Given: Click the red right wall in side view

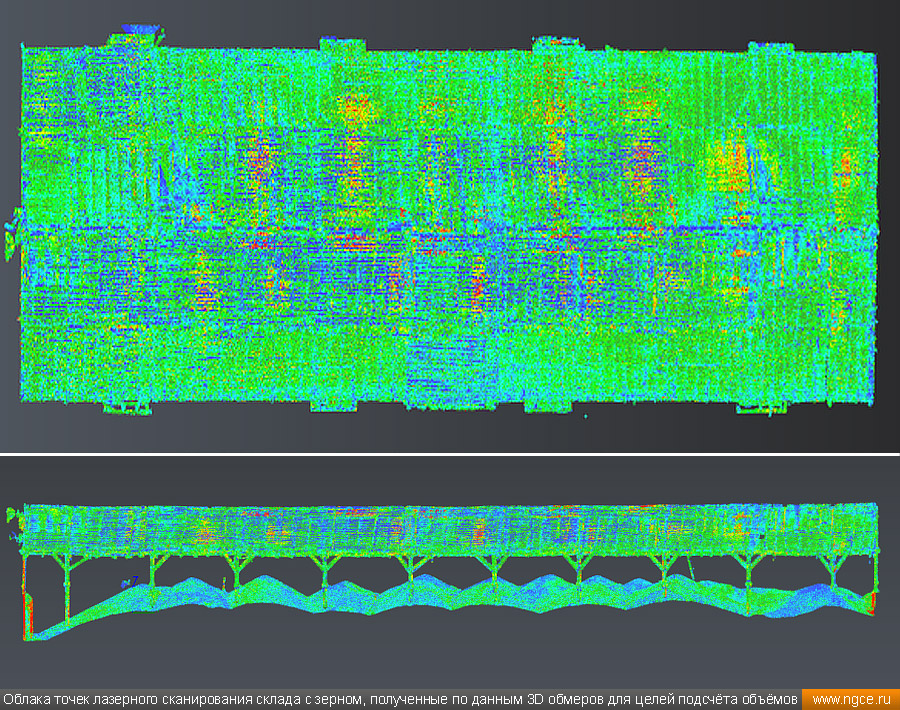Looking at the screenshot, I should coord(873,602).
